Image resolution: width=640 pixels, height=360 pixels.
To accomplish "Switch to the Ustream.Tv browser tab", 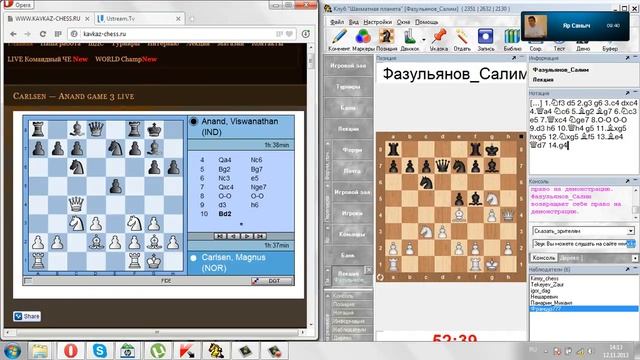I will (x=139, y=19).
